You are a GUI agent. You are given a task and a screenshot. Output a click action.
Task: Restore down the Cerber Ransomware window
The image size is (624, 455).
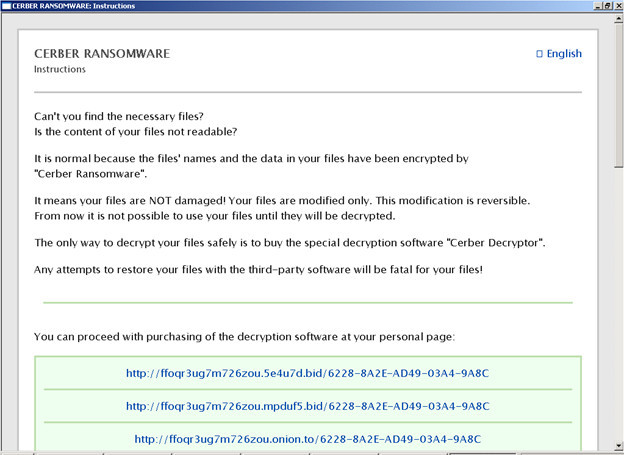point(608,6)
